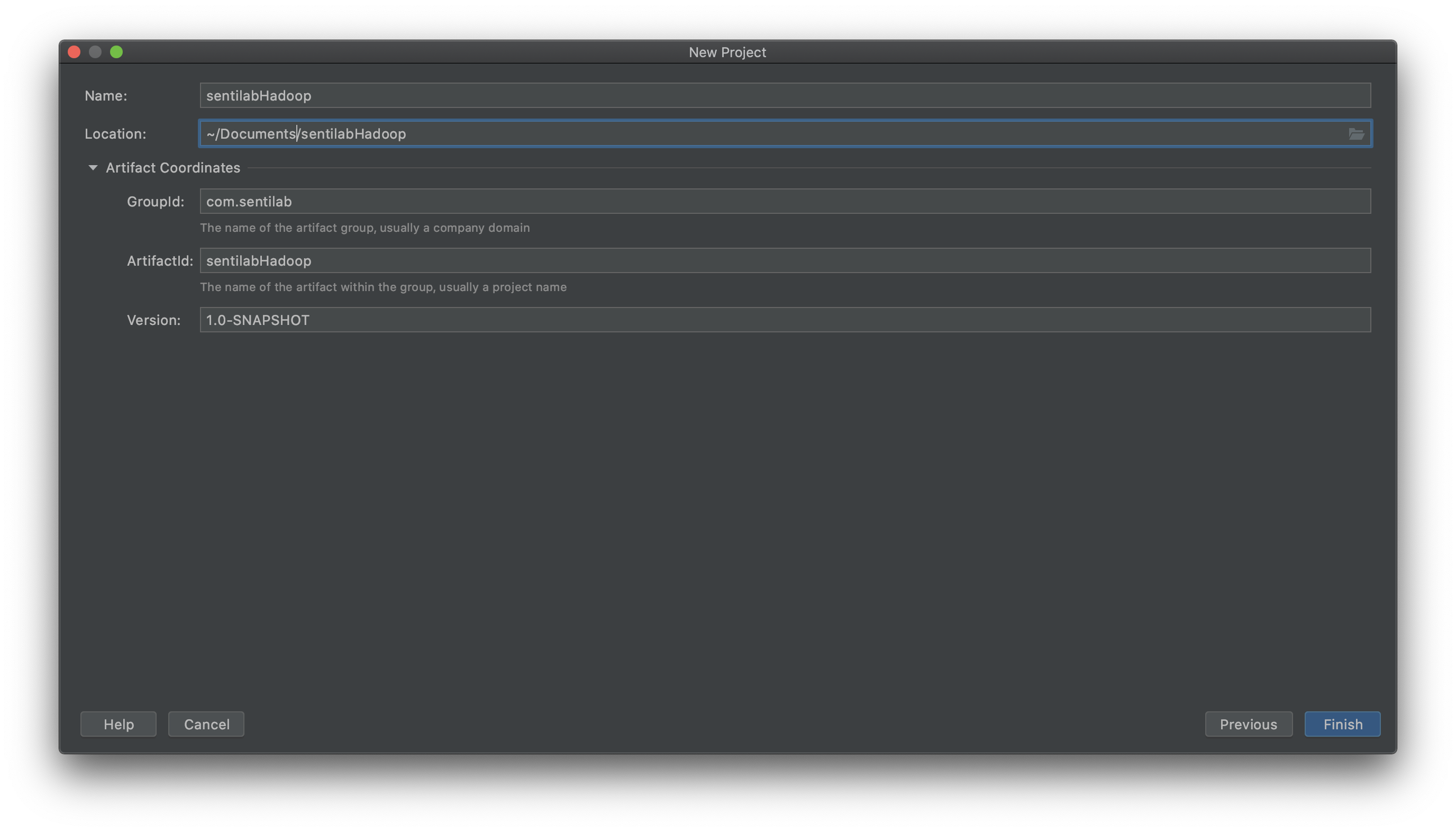1456x832 pixels.
Task: Focus the Version field showing 1.0-SNAPSHOT
Action: pyautogui.click(x=784, y=320)
